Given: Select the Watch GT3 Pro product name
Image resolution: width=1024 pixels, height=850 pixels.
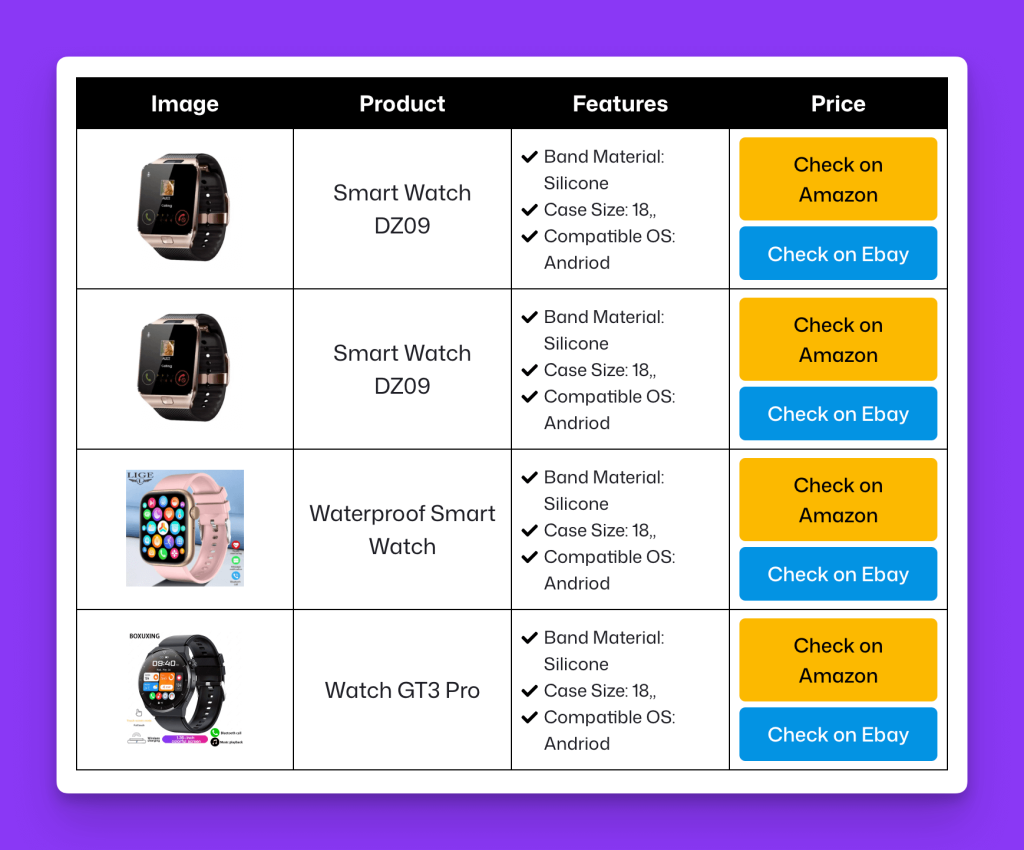Looking at the screenshot, I should click(402, 690).
